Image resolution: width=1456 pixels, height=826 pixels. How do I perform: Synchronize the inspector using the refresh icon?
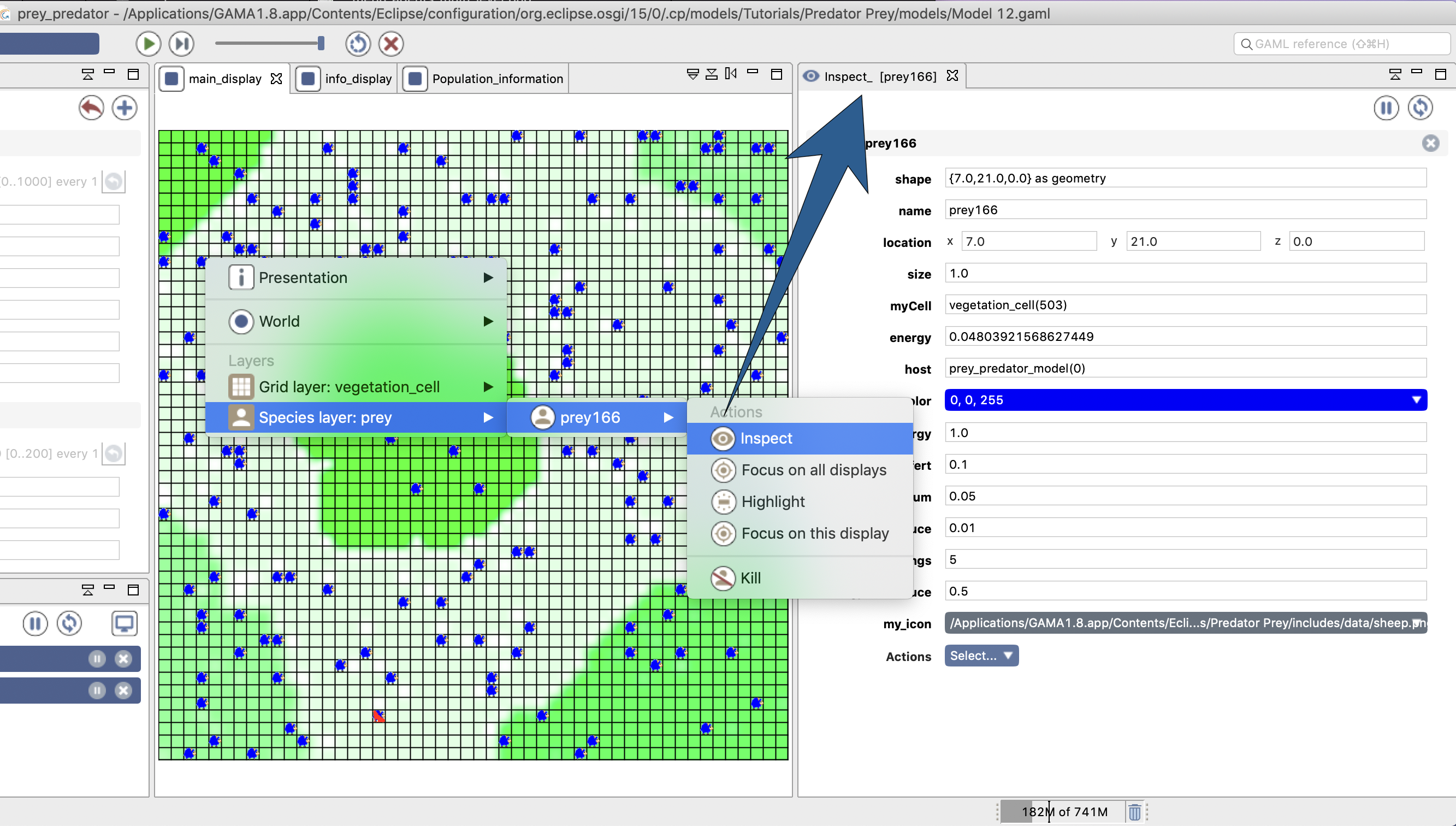coord(1421,108)
